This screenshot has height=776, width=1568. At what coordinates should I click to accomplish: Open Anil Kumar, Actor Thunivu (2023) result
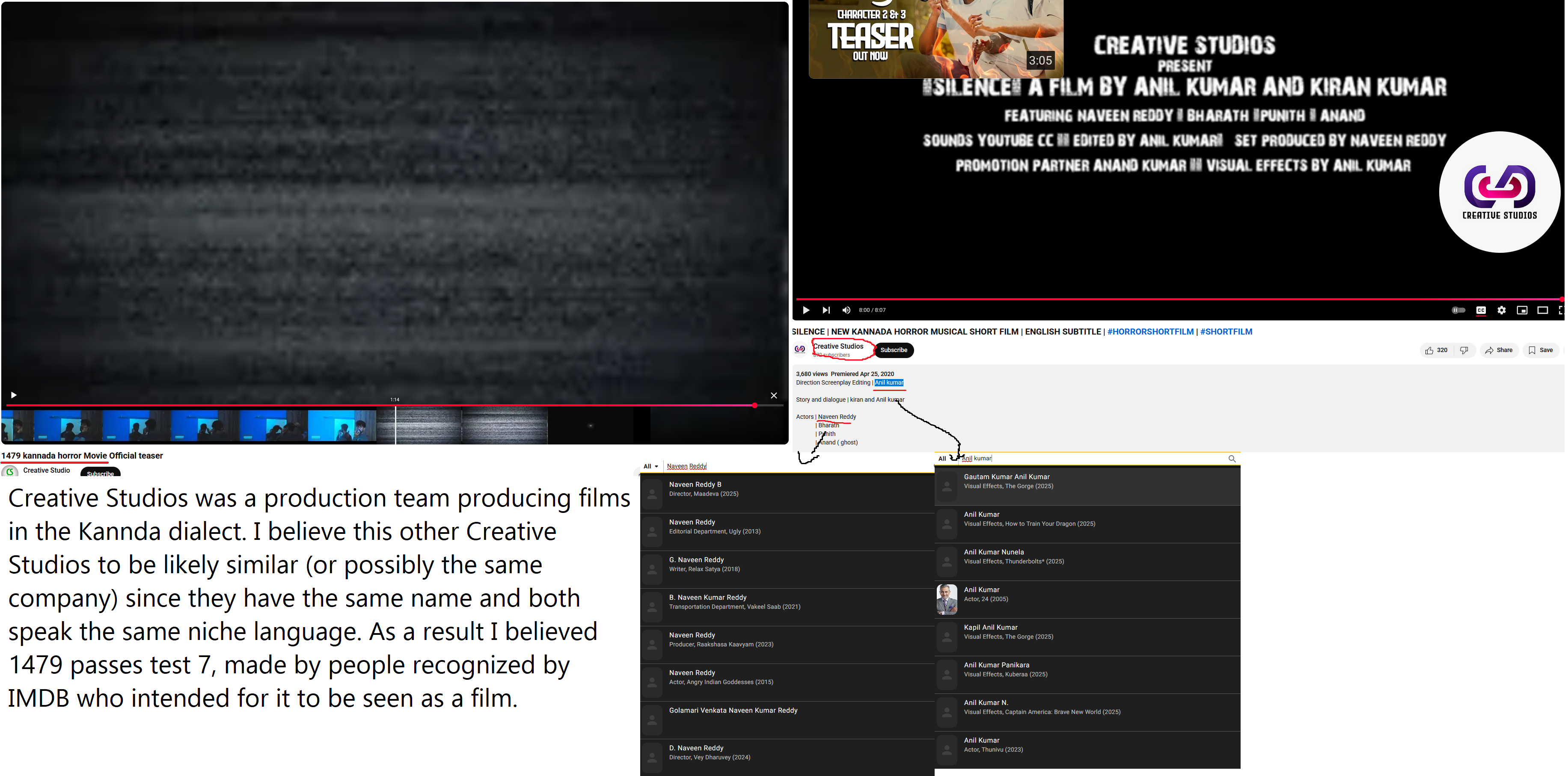click(x=1087, y=750)
